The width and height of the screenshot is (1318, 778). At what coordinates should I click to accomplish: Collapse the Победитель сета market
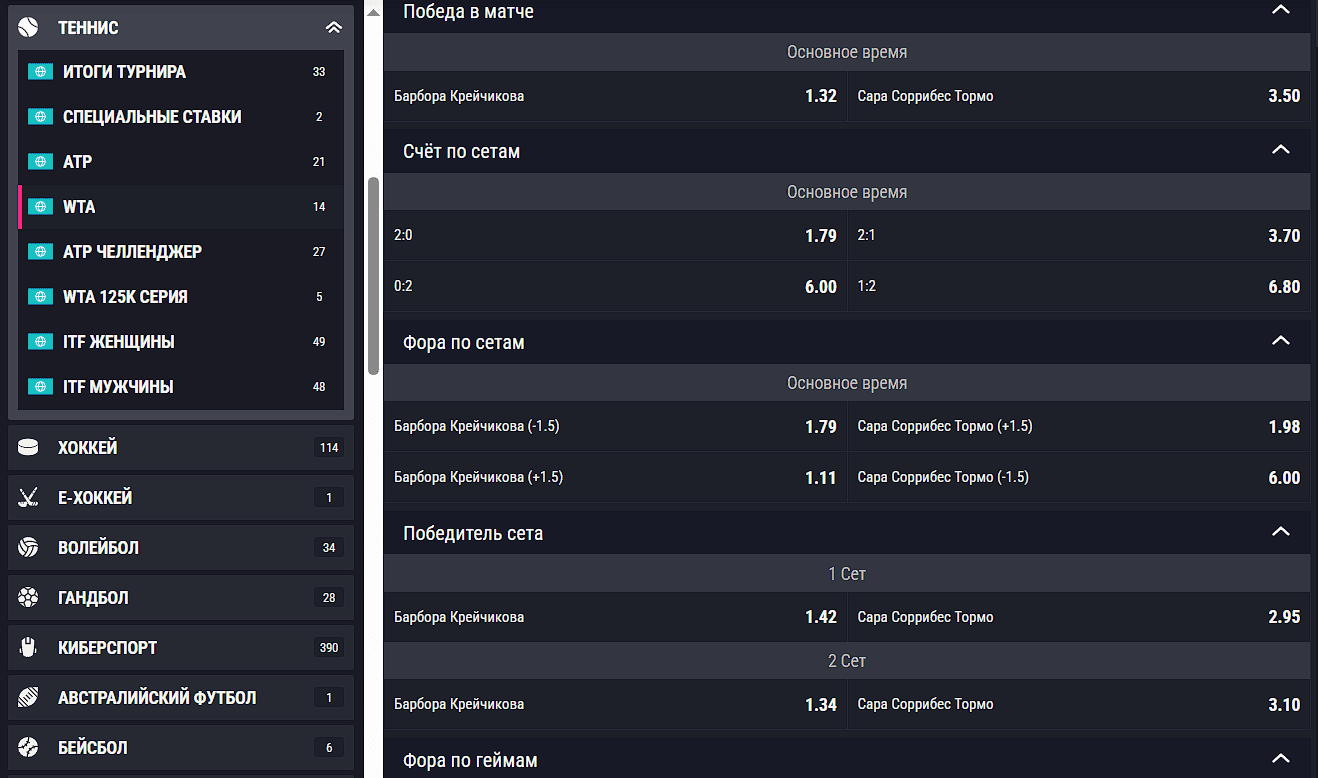point(1280,532)
